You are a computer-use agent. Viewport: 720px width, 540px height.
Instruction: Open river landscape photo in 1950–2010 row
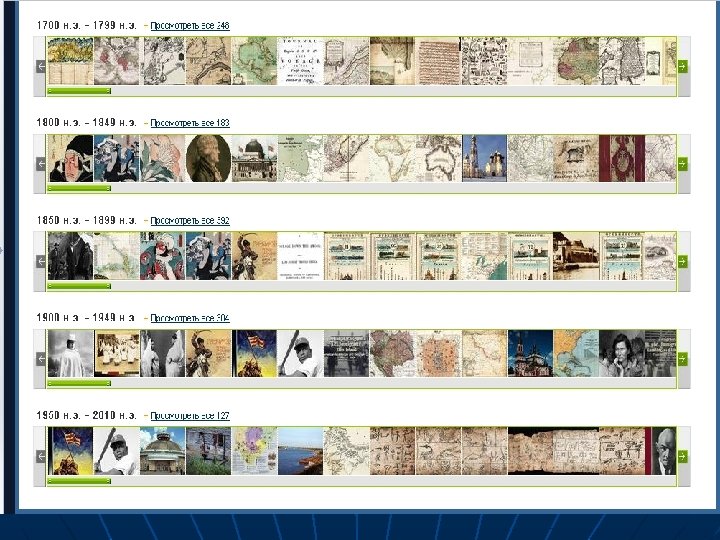point(300,451)
